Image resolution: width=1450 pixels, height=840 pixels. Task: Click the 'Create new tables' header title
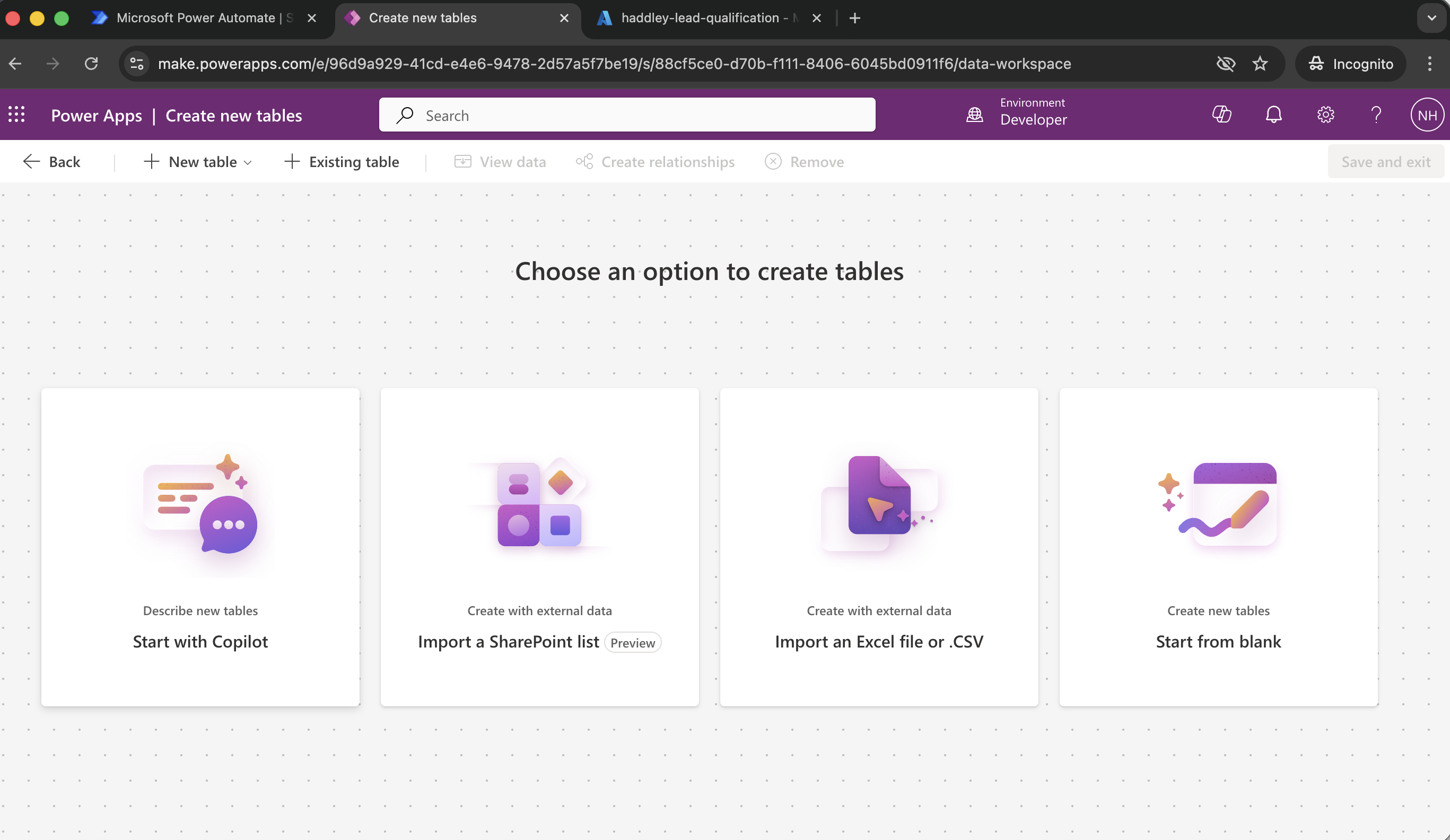click(x=233, y=115)
